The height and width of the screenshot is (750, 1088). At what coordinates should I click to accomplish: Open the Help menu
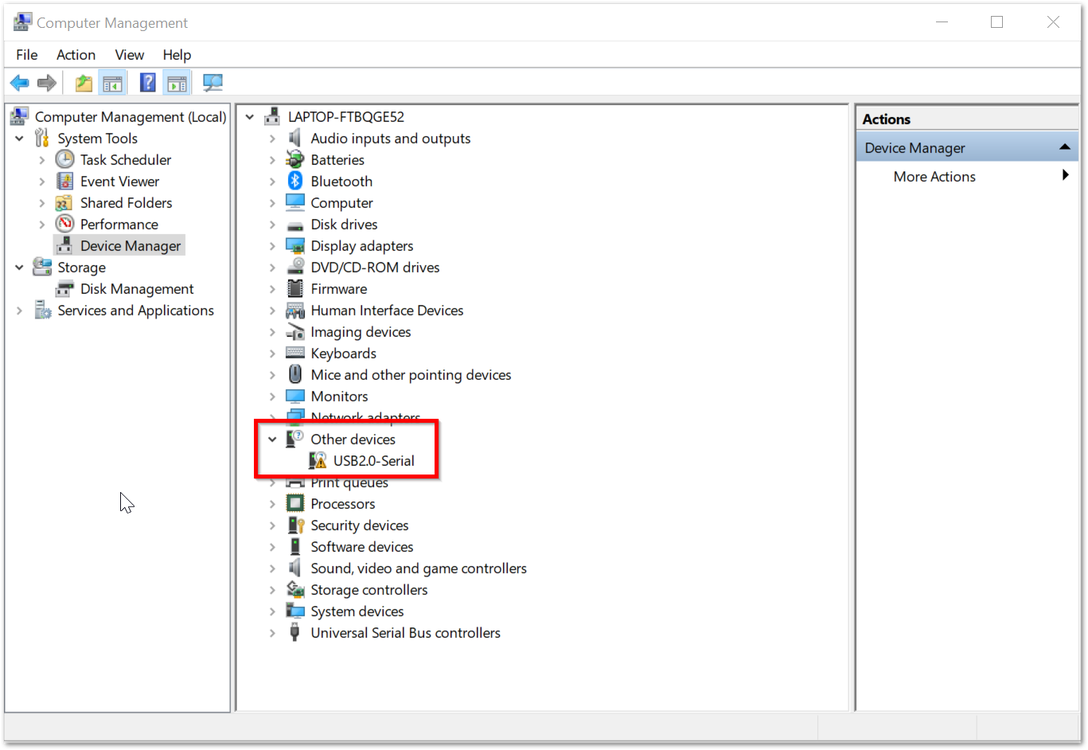[177, 55]
